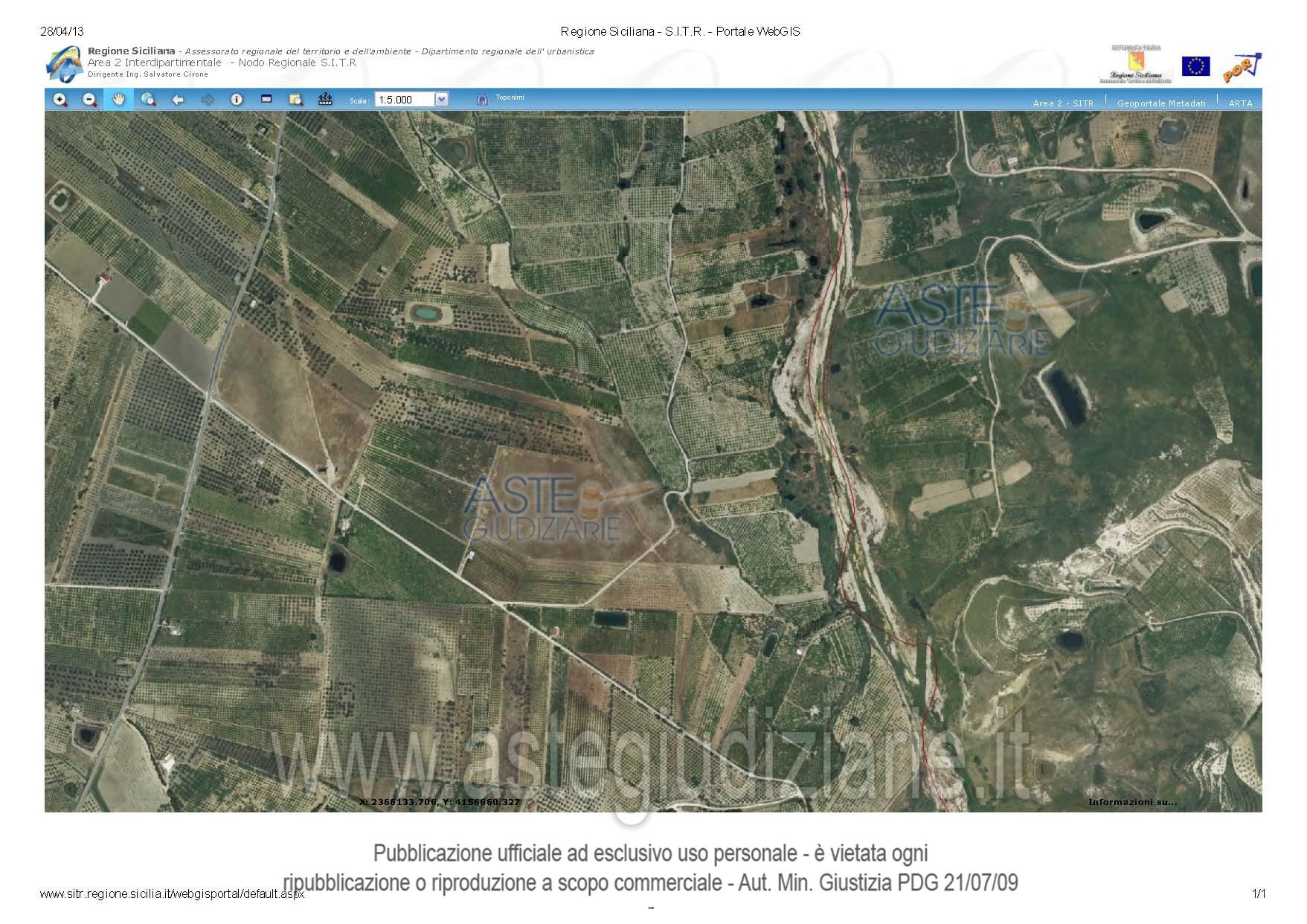Go back to previous map extent
Viewport: 1307px width, 924px height.
[x=178, y=100]
